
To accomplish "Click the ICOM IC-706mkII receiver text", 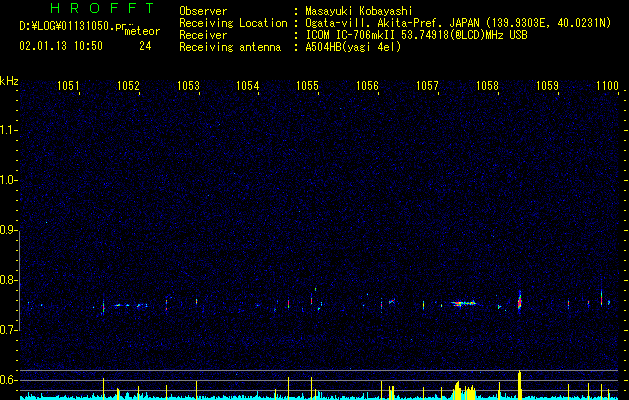I will (x=416, y=35).
